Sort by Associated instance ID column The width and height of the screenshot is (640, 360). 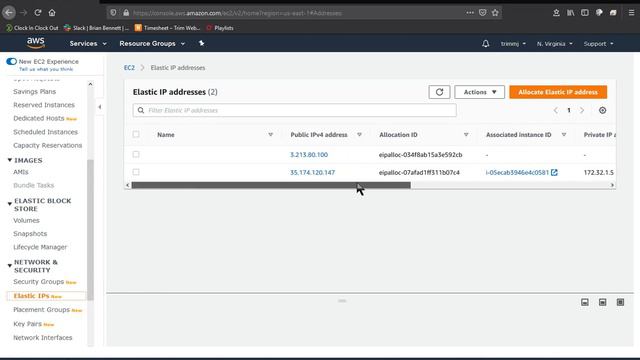point(564,135)
